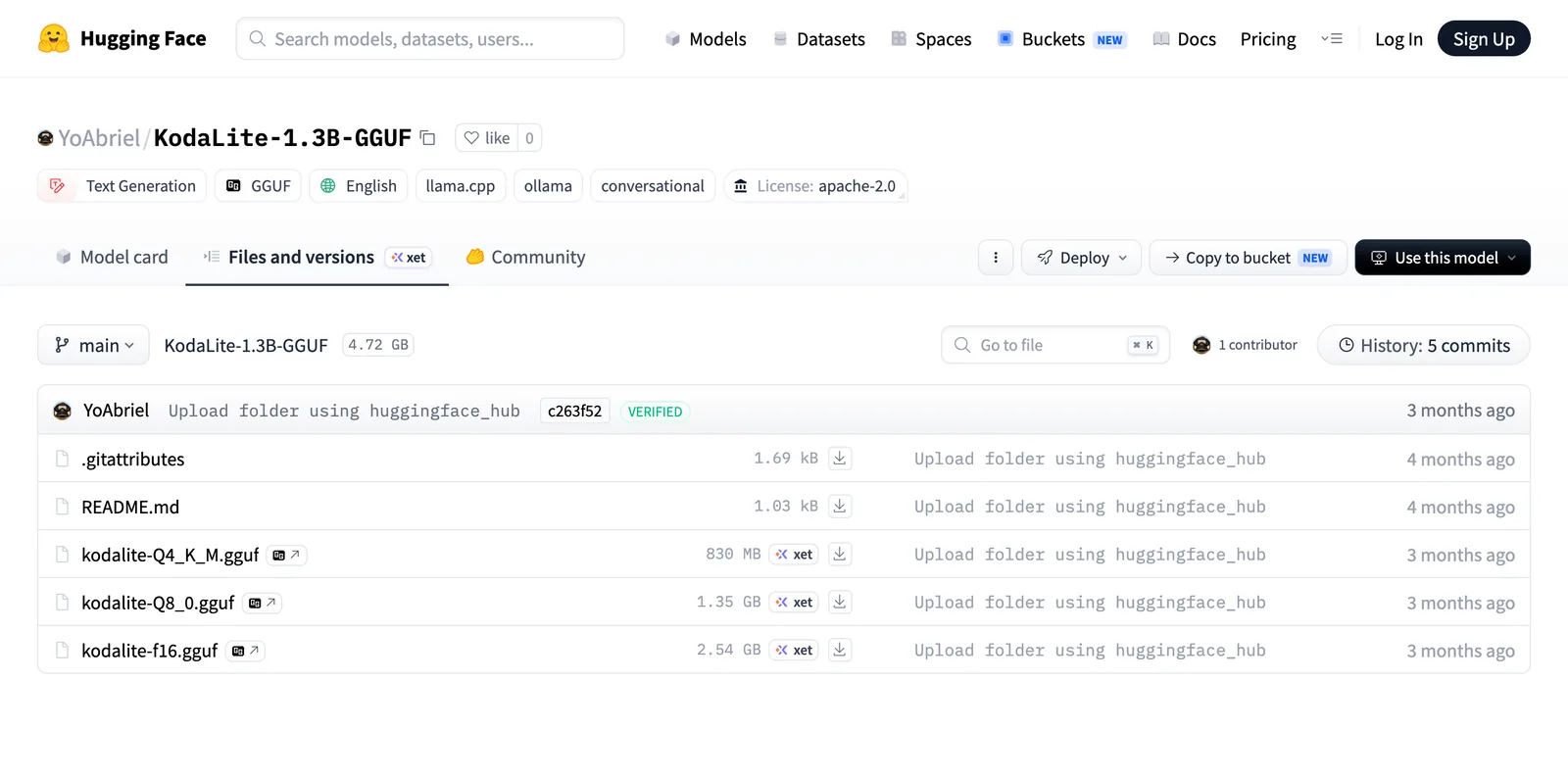The image size is (1568, 778).
Task: Open the YoAbriel profile link in title
Action: click(x=99, y=138)
